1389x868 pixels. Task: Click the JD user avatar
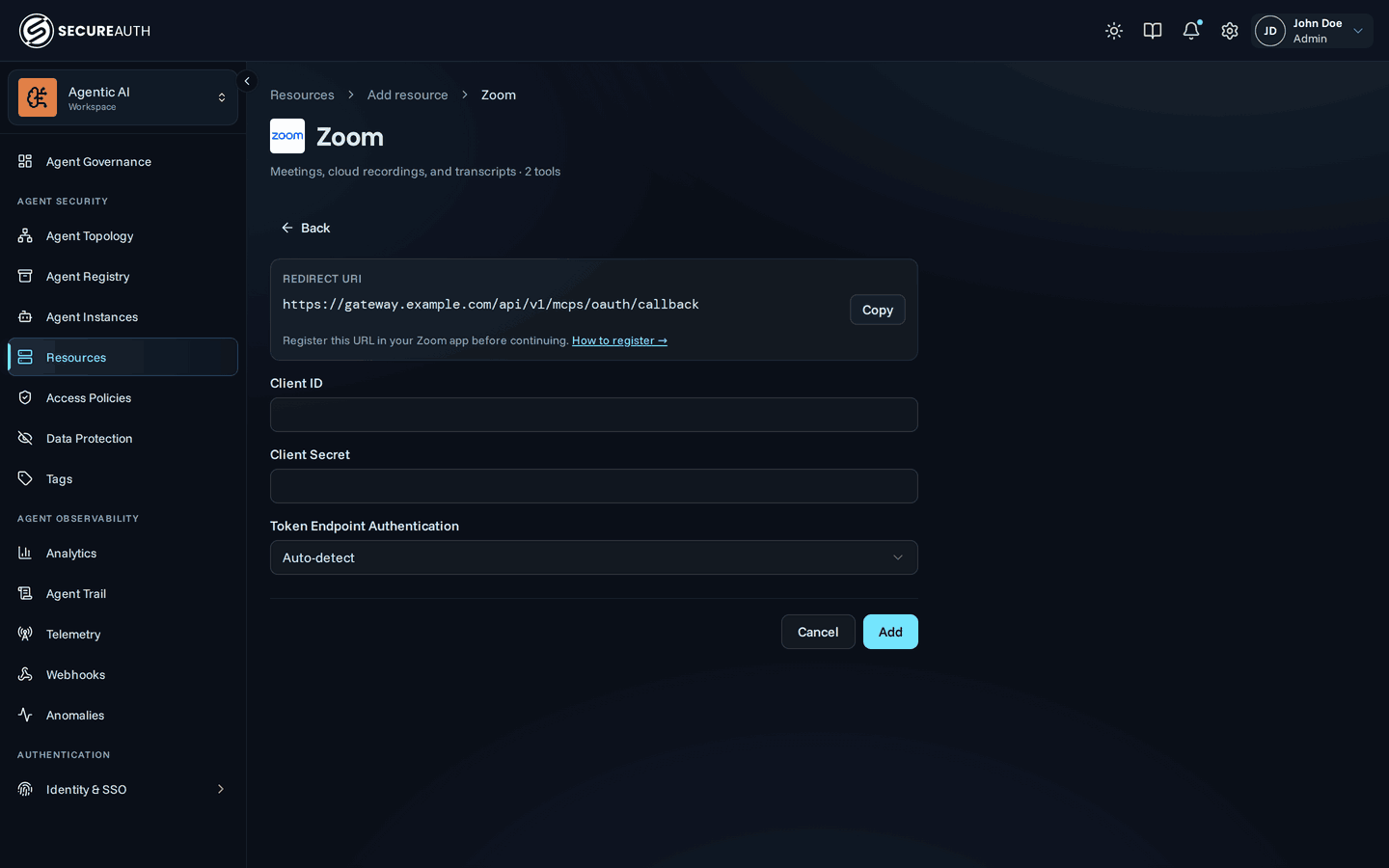(x=1270, y=31)
